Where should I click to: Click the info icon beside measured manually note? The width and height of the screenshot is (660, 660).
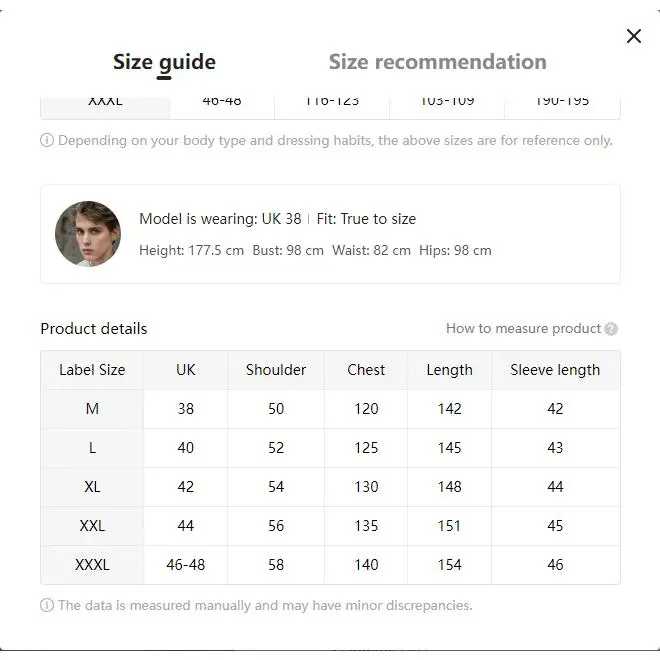pyautogui.click(x=47, y=605)
